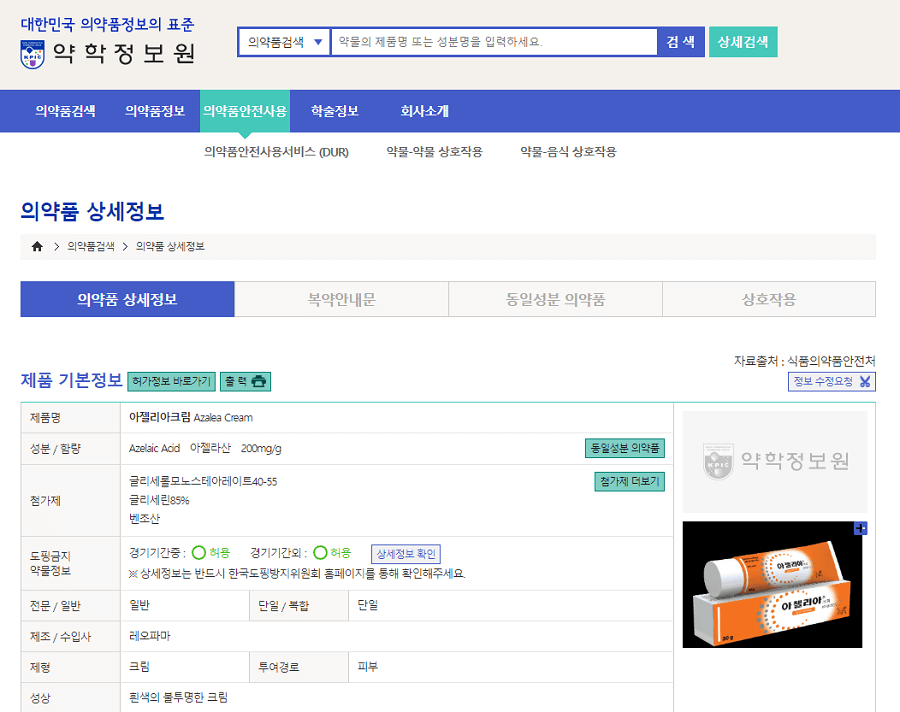Click 의약품 상세정보 breadcrumb text
Image resolution: width=900 pixels, height=712 pixels.
170,246
